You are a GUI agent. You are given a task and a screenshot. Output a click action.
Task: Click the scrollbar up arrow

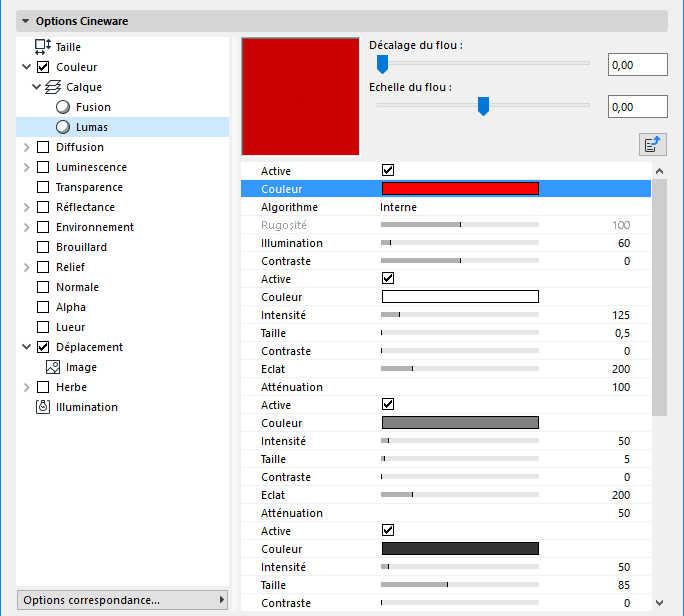point(660,171)
